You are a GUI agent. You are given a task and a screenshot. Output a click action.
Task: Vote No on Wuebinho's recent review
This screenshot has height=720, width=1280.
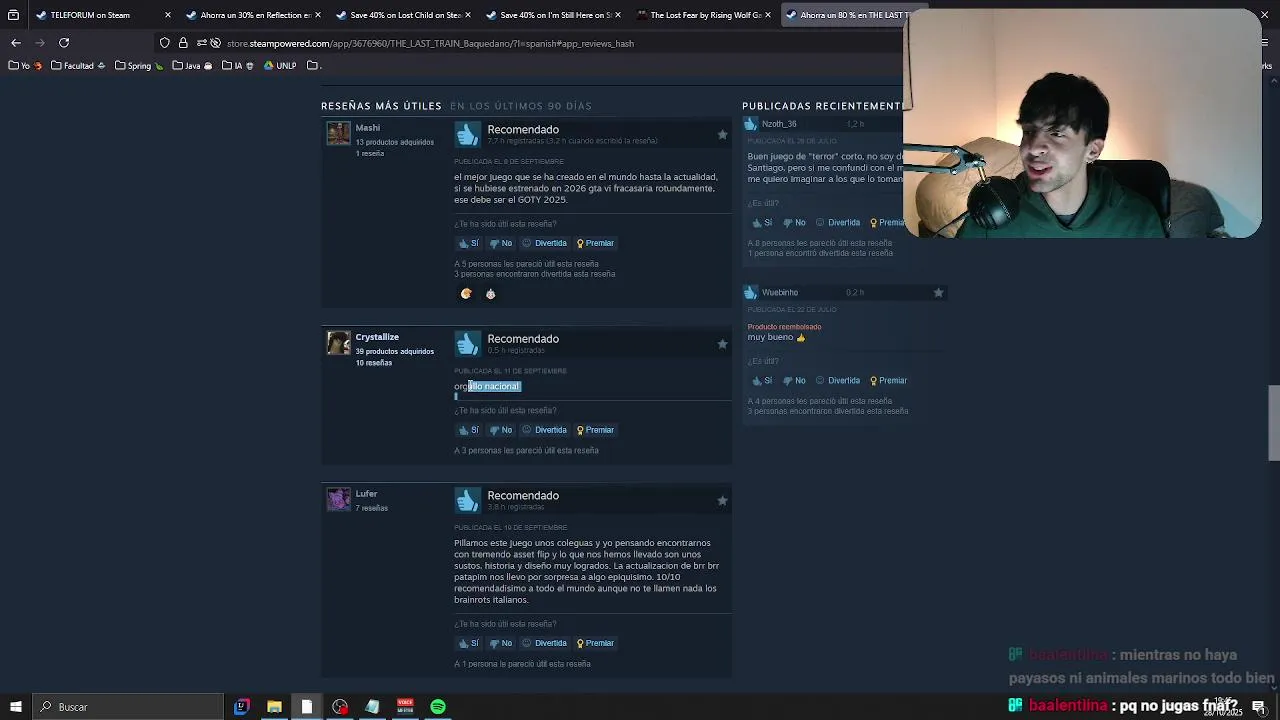pos(794,381)
